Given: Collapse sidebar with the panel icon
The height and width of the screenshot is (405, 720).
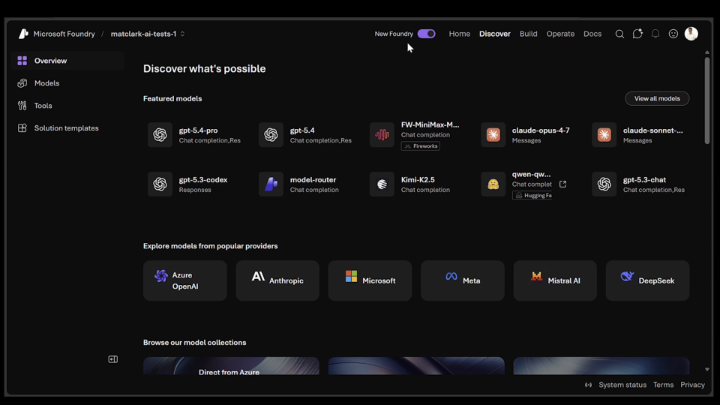Looking at the screenshot, I should (113, 359).
